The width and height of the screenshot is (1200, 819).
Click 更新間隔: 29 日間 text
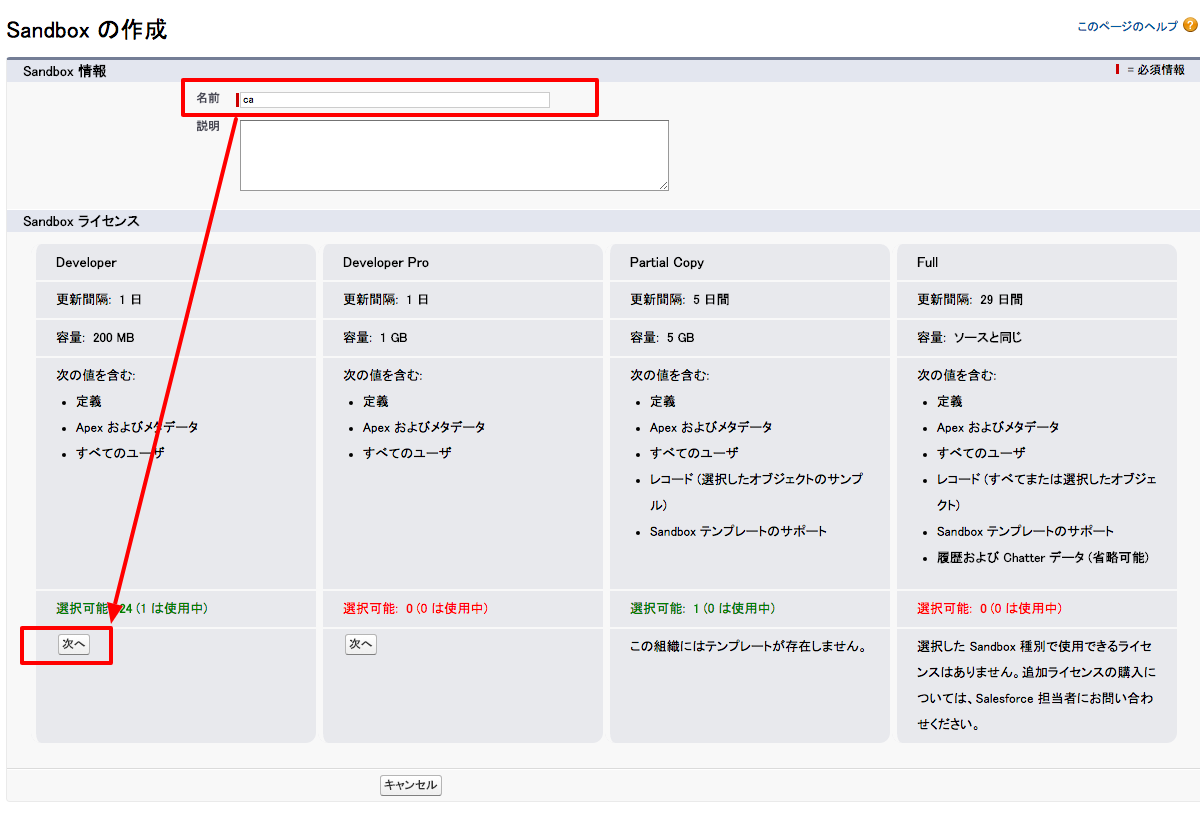(970, 300)
